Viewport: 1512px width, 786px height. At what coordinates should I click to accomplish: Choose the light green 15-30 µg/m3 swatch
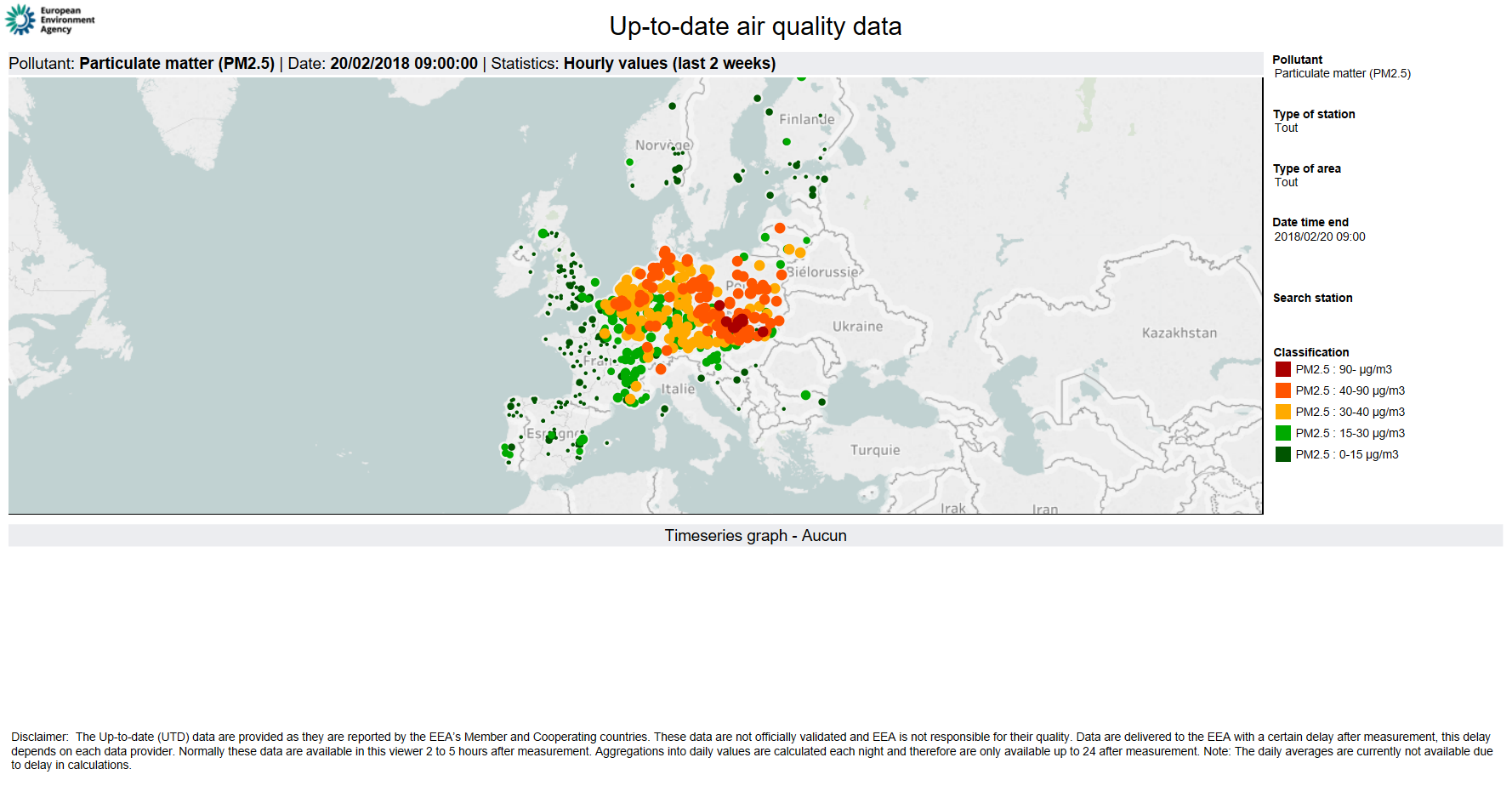click(x=1282, y=433)
